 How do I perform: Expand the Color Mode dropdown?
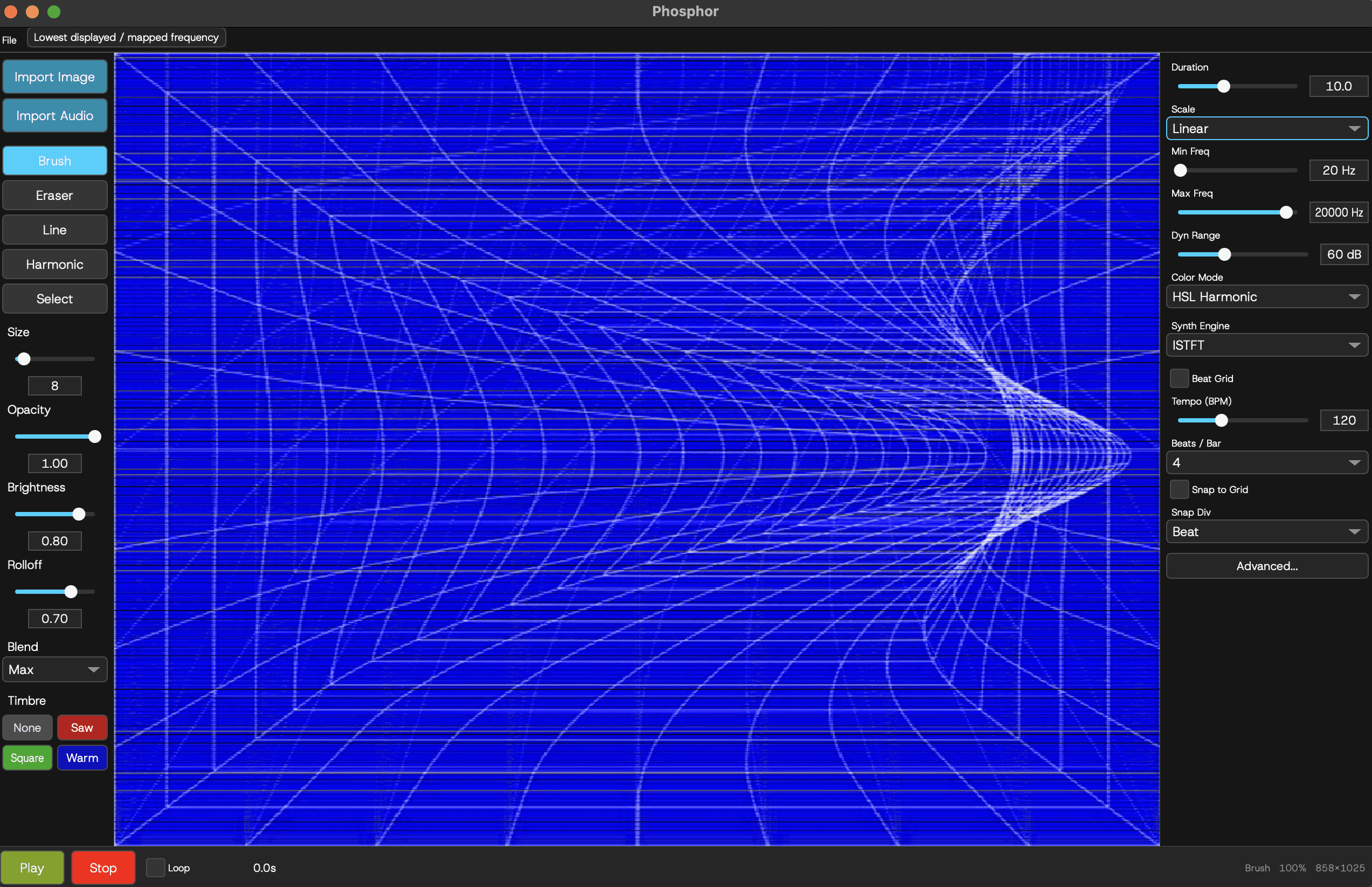1266,296
